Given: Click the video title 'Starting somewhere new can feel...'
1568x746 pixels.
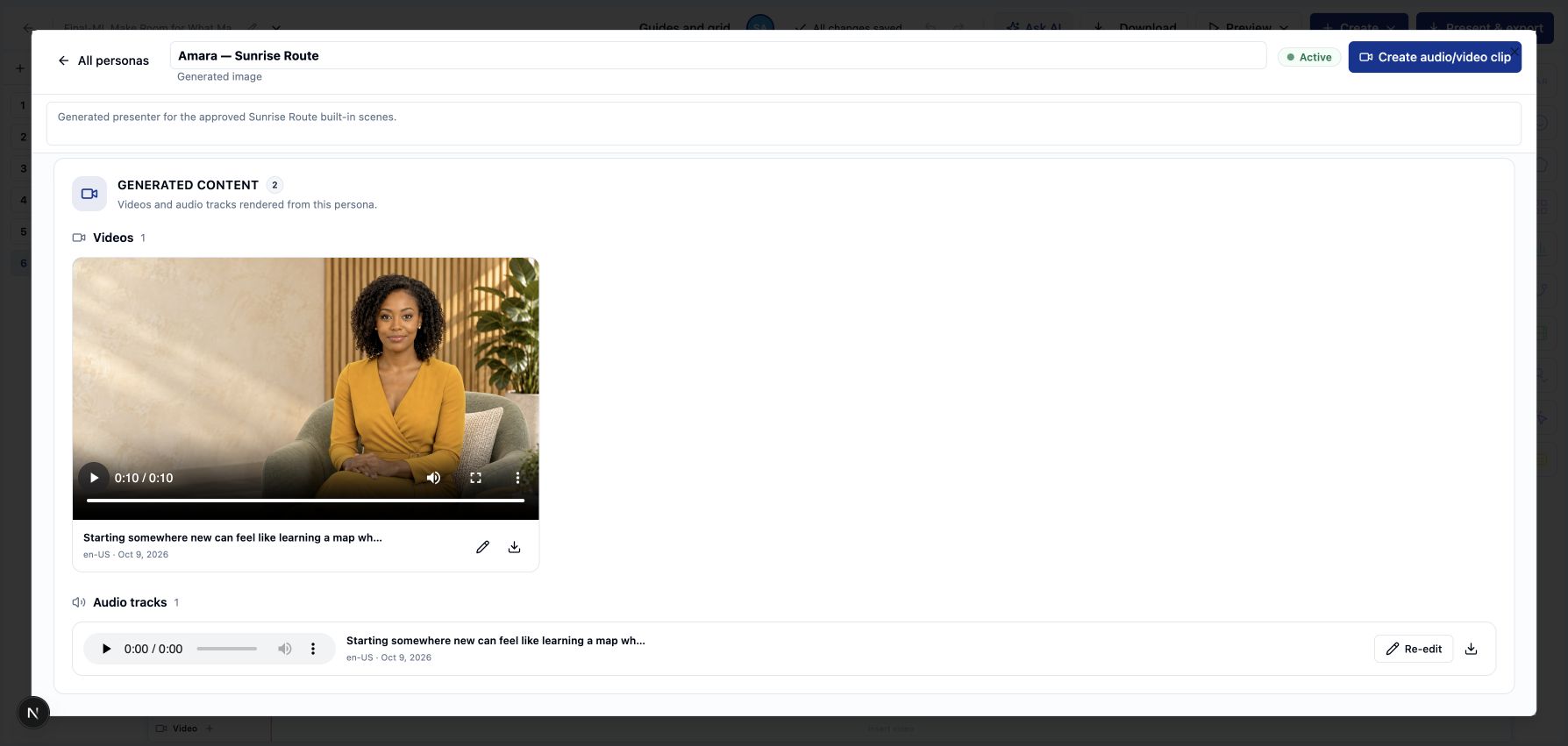Looking at the screenshot, I should click(x=232, y=537).
